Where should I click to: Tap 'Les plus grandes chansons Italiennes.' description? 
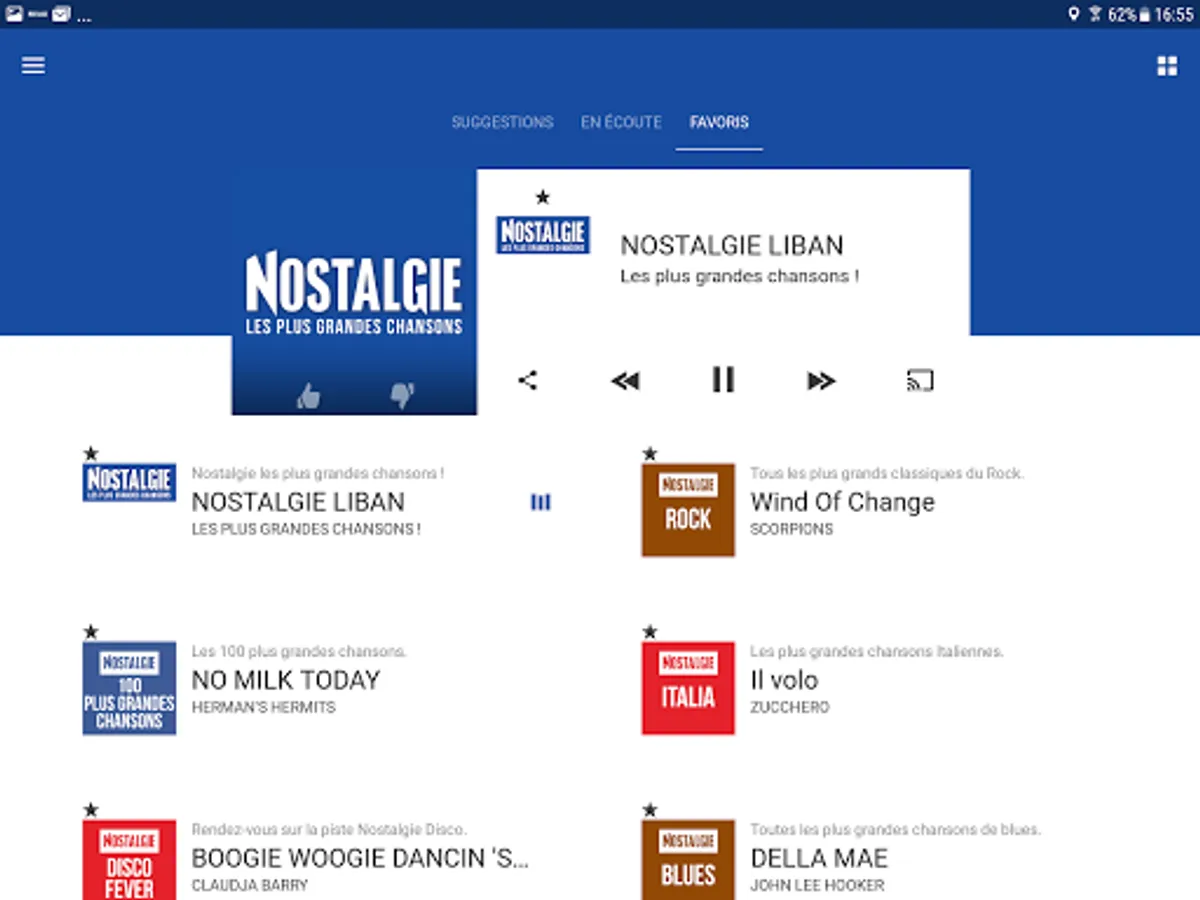point(877,651)
